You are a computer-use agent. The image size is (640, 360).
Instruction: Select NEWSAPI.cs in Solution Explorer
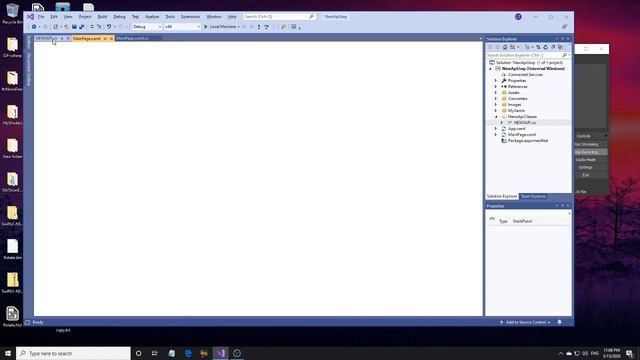tap(524, 122)
